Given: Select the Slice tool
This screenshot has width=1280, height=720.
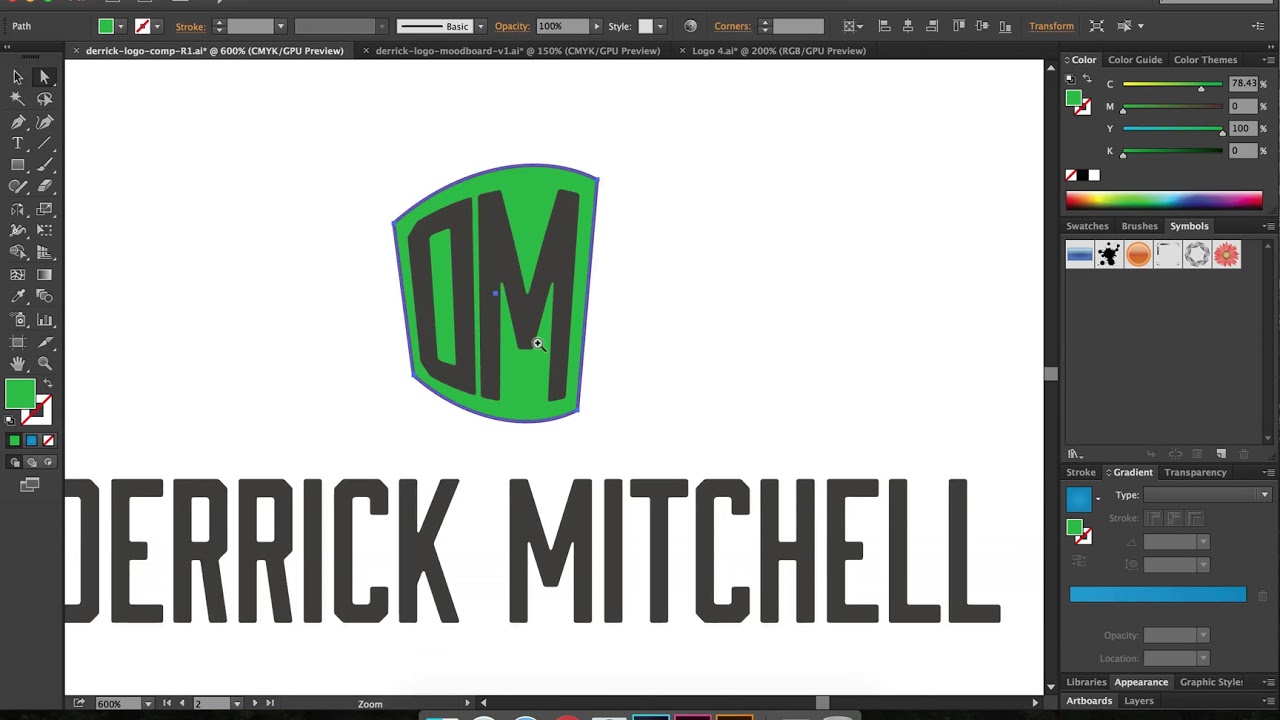Looking at the screenshot, I should pyautogui.click(x=44, y=342).
